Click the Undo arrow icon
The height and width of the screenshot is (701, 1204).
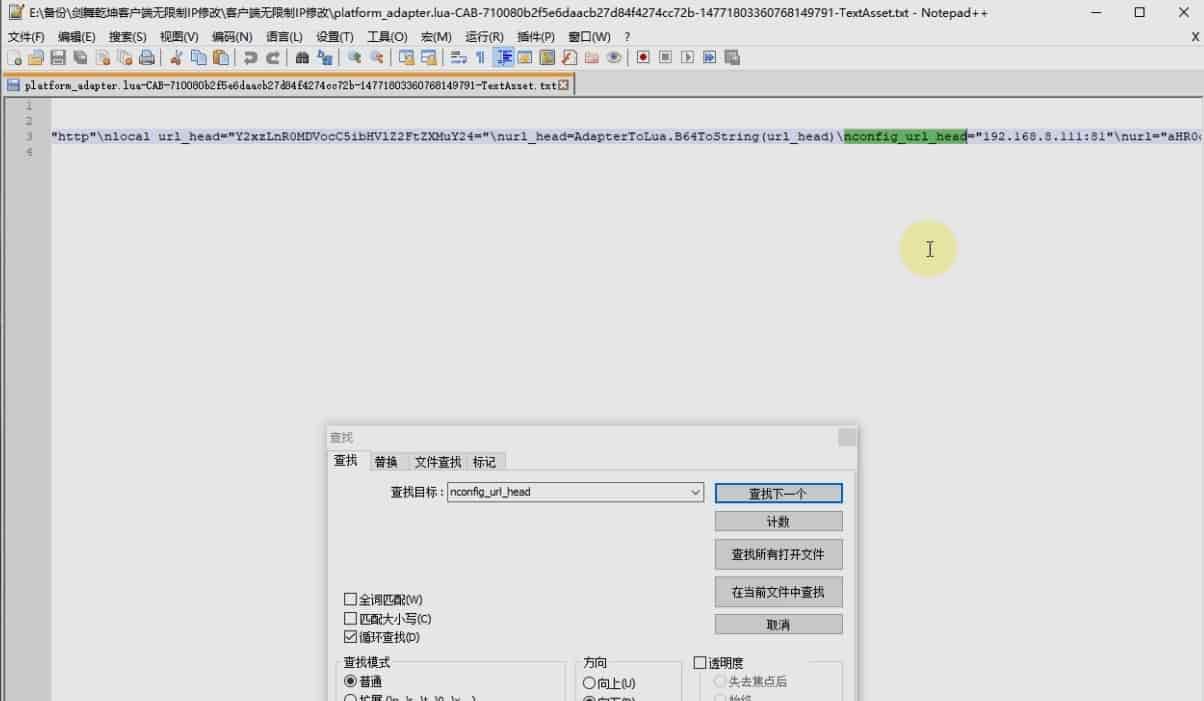pos(250,58)
